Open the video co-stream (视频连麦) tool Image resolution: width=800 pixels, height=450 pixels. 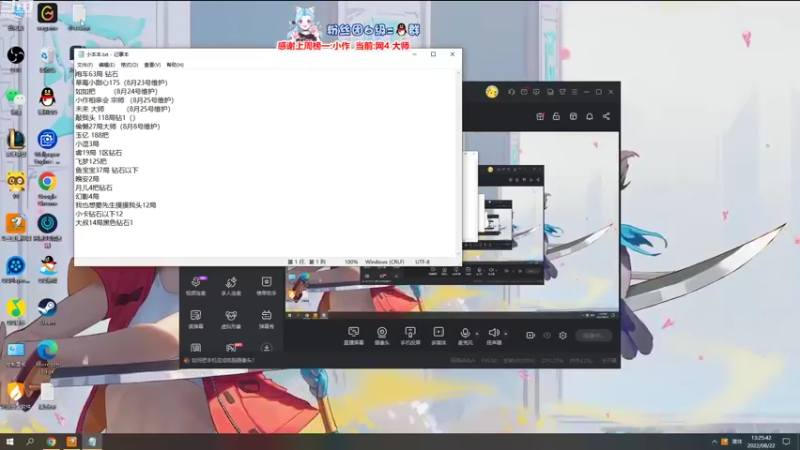coord(196,286)
